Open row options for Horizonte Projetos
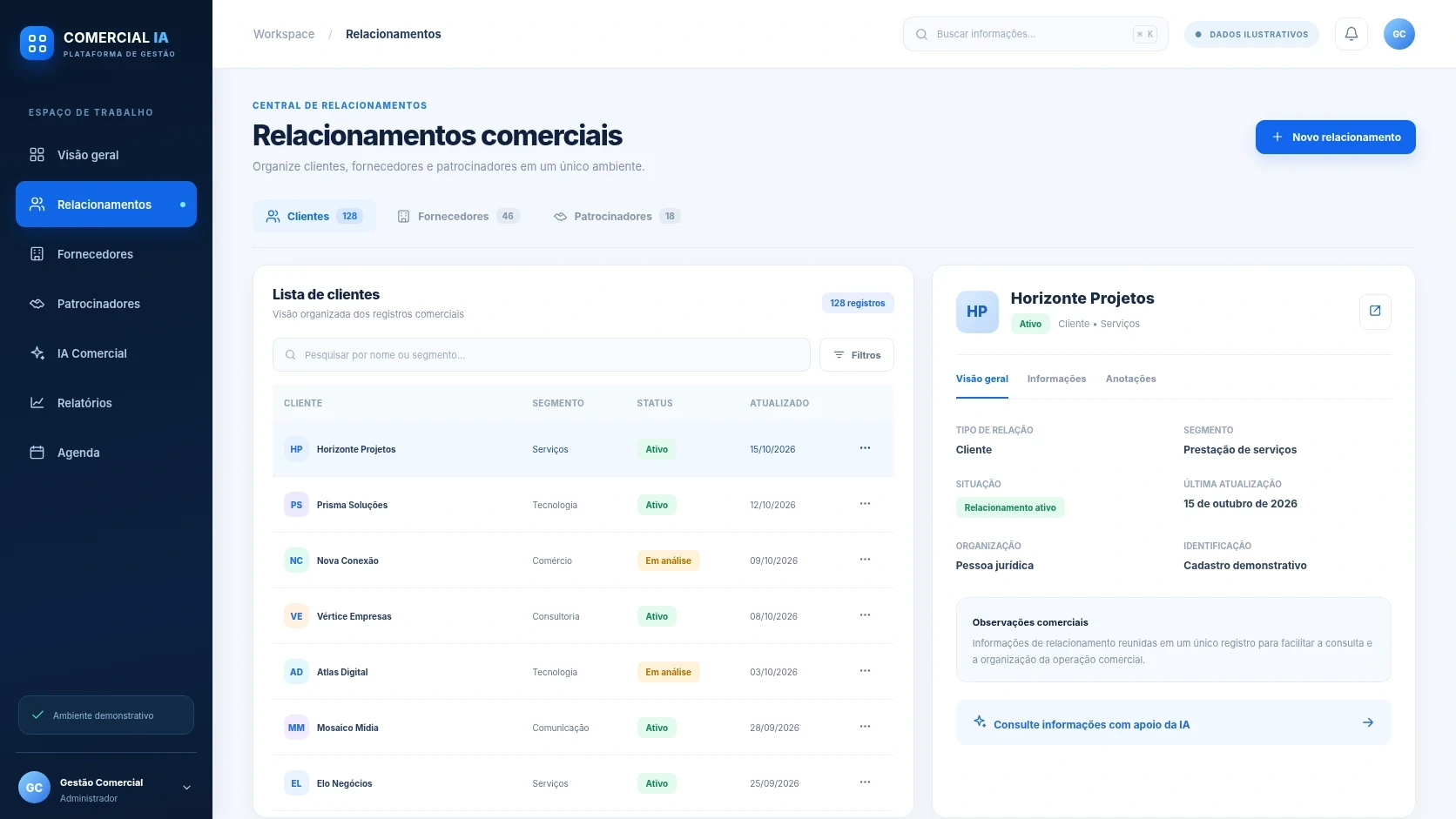Screen dimensions: 1456x819 pos(865,448)
